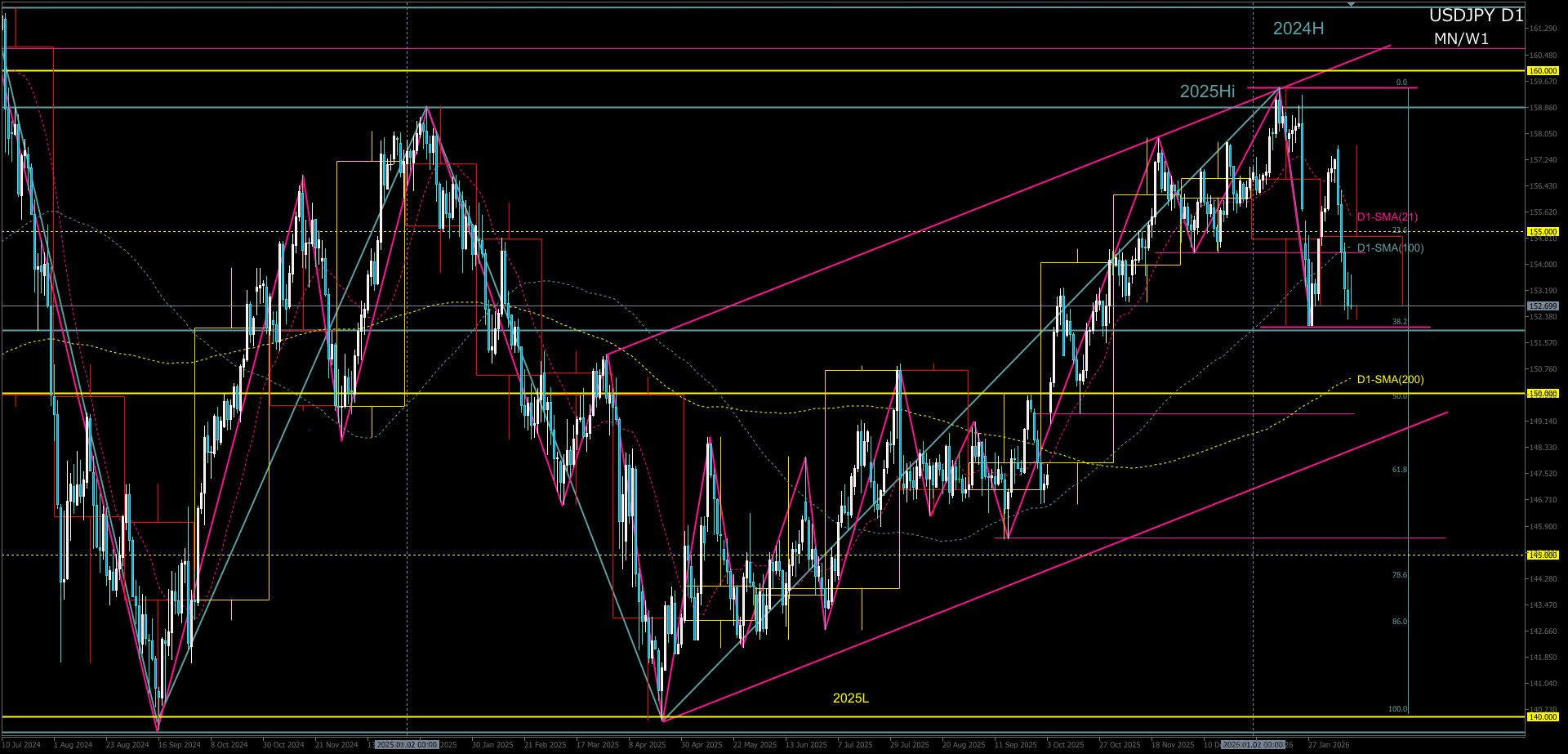Click the 8 Apr 2025 date on time axis
This screenshot has width=1568, height=754.
(x=647, y=745)
